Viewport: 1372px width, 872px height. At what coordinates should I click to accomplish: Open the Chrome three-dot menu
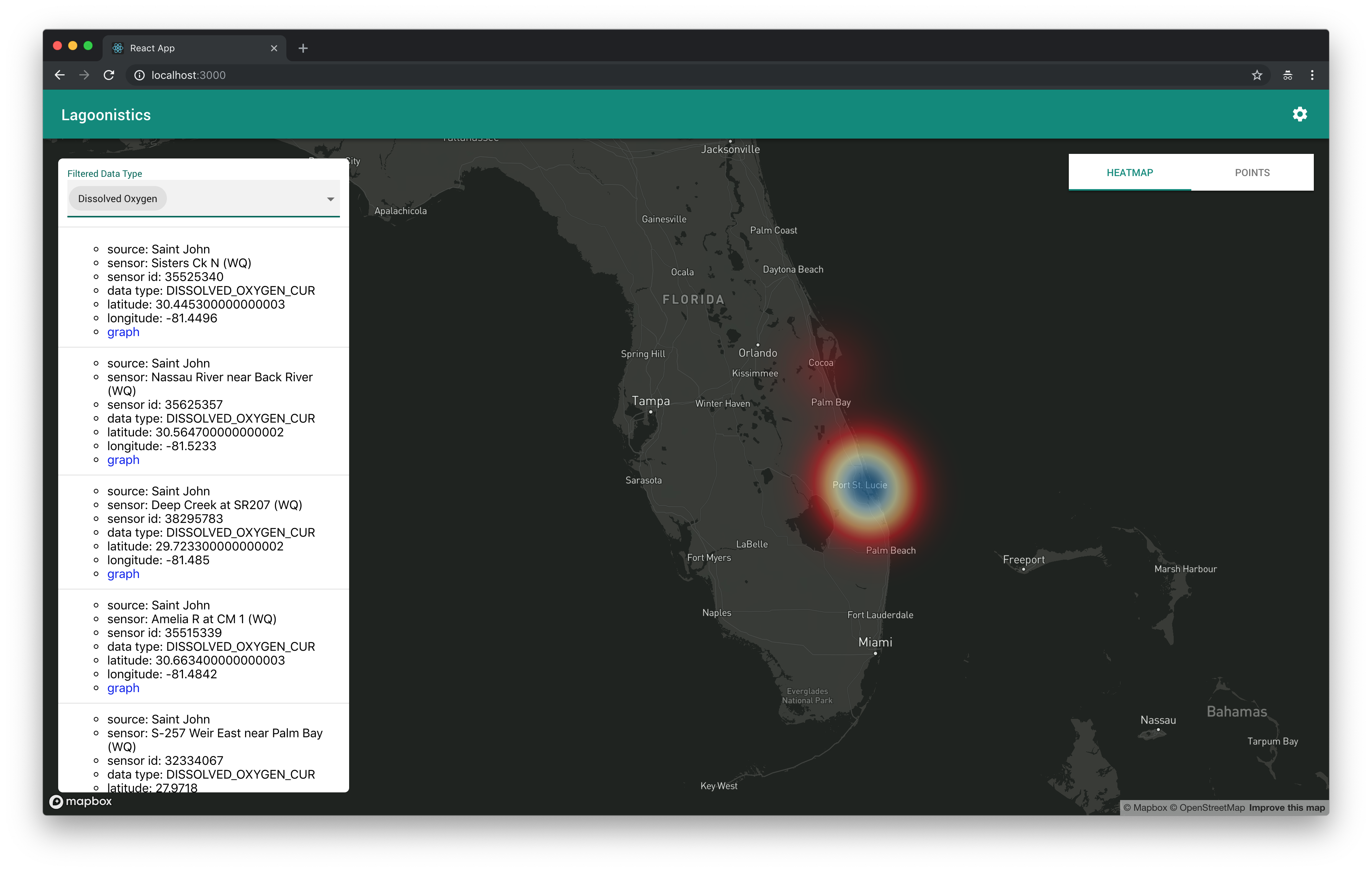point(1312,75)
